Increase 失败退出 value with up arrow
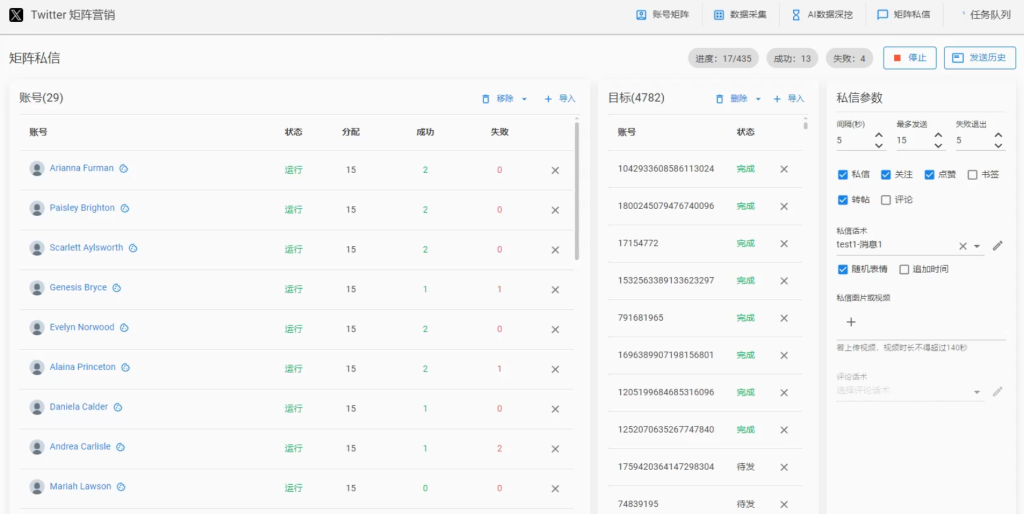The height and width of the screenshot is (514, 1024). point(999,135)
